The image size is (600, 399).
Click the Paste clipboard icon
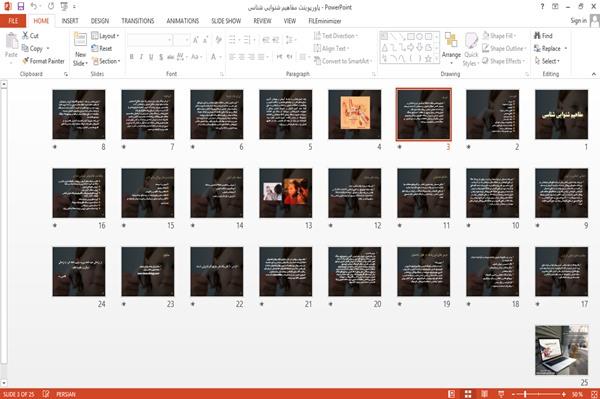[x=11, y=41]
